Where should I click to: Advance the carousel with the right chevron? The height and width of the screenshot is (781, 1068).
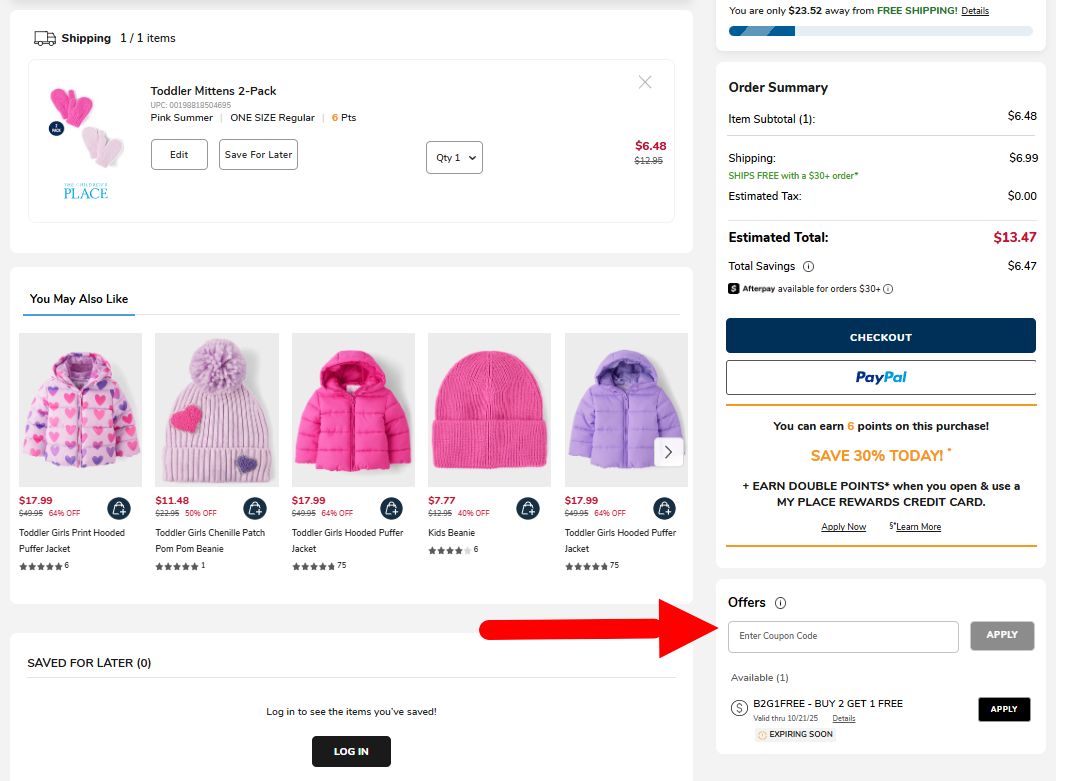tap(668, 452)
